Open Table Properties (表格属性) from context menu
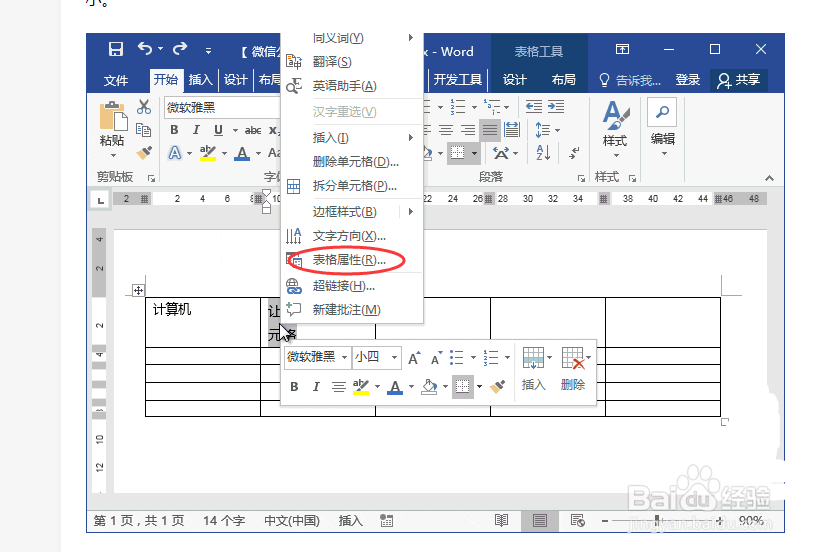The image size is (818, 552). coord(353,260)
